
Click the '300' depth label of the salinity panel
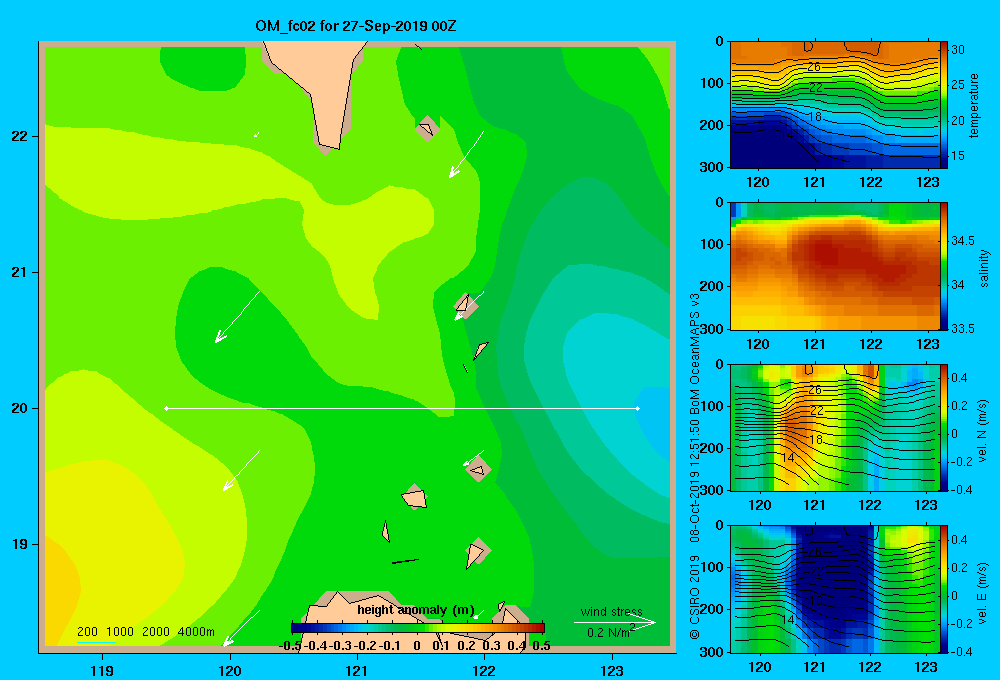713,329
